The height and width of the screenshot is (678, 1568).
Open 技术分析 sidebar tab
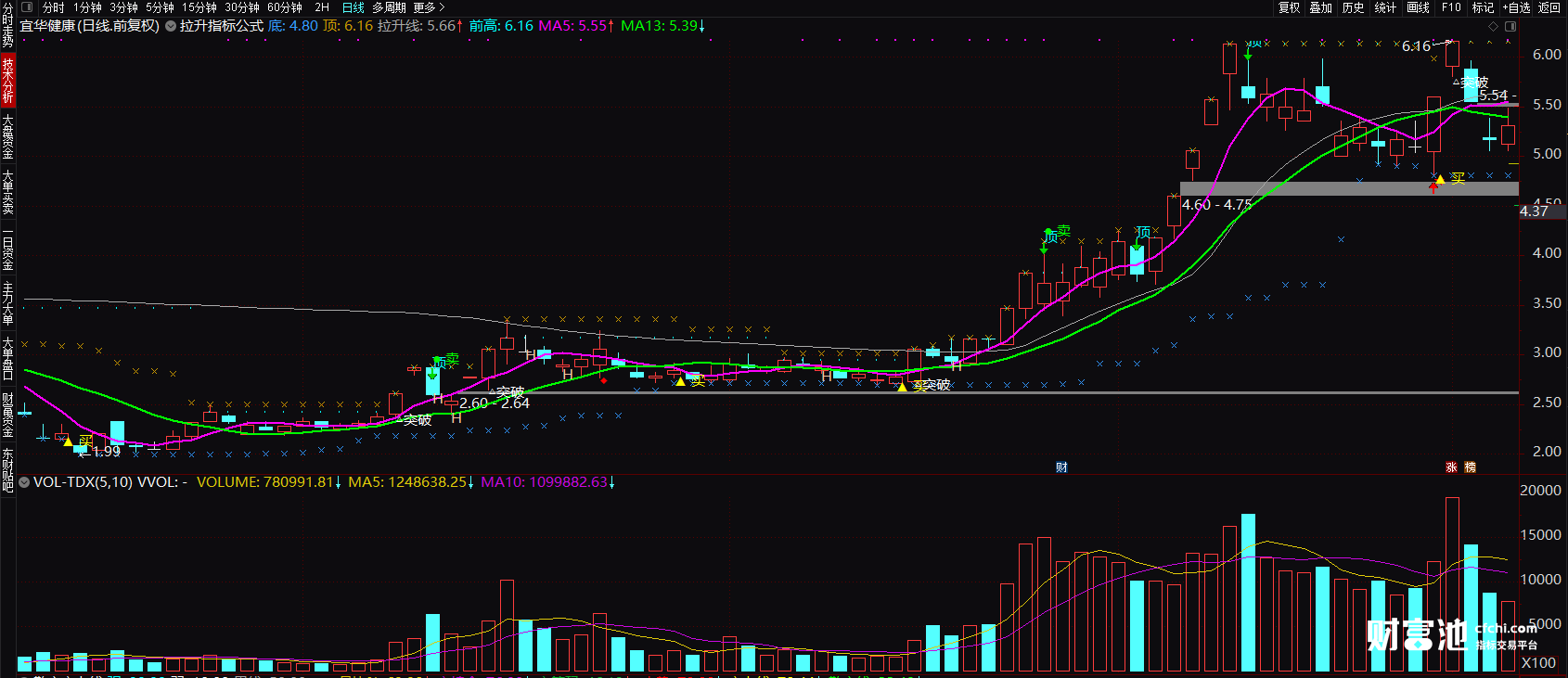tap(7, 80)
